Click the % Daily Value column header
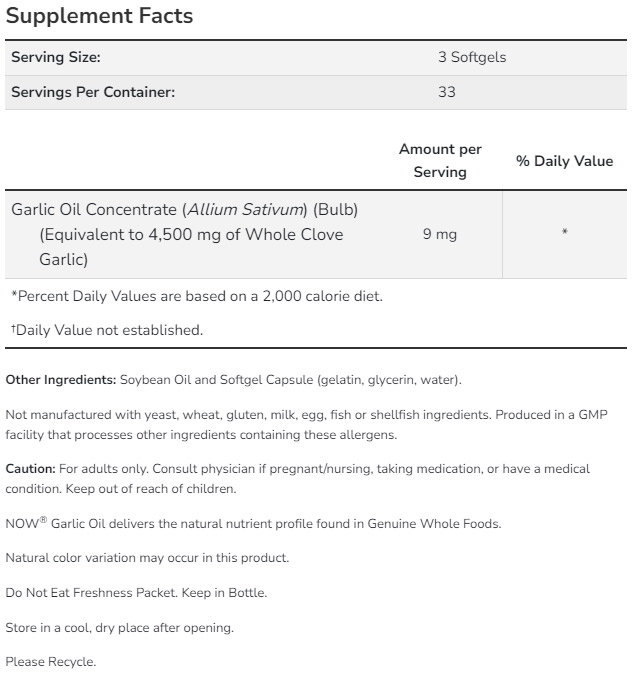This screenshot has height=680, width=632. click(564, 161)
